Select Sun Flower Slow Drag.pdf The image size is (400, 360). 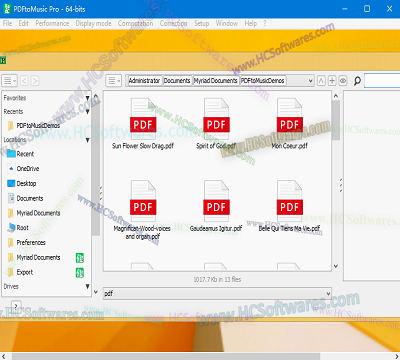click(x=143, y=124)
